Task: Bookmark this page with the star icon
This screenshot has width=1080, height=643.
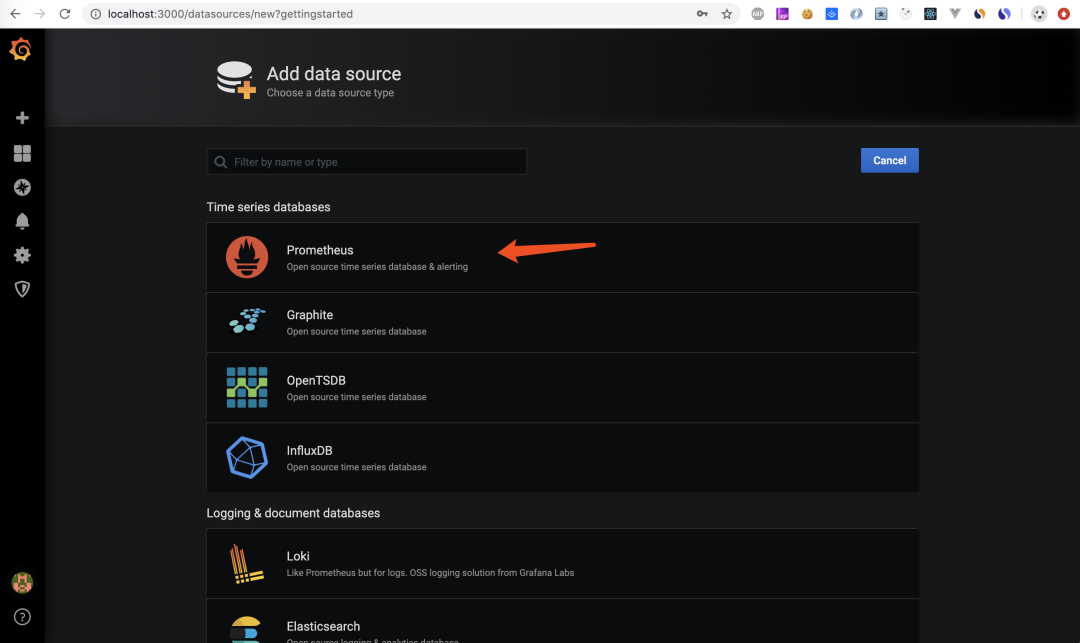Action: tap(727, 14)
